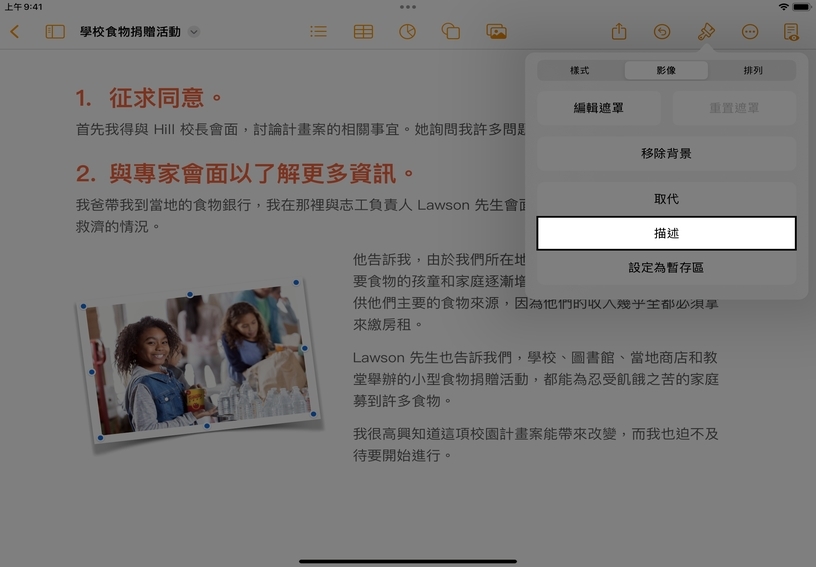Tap the undo icon

(662, 32)
